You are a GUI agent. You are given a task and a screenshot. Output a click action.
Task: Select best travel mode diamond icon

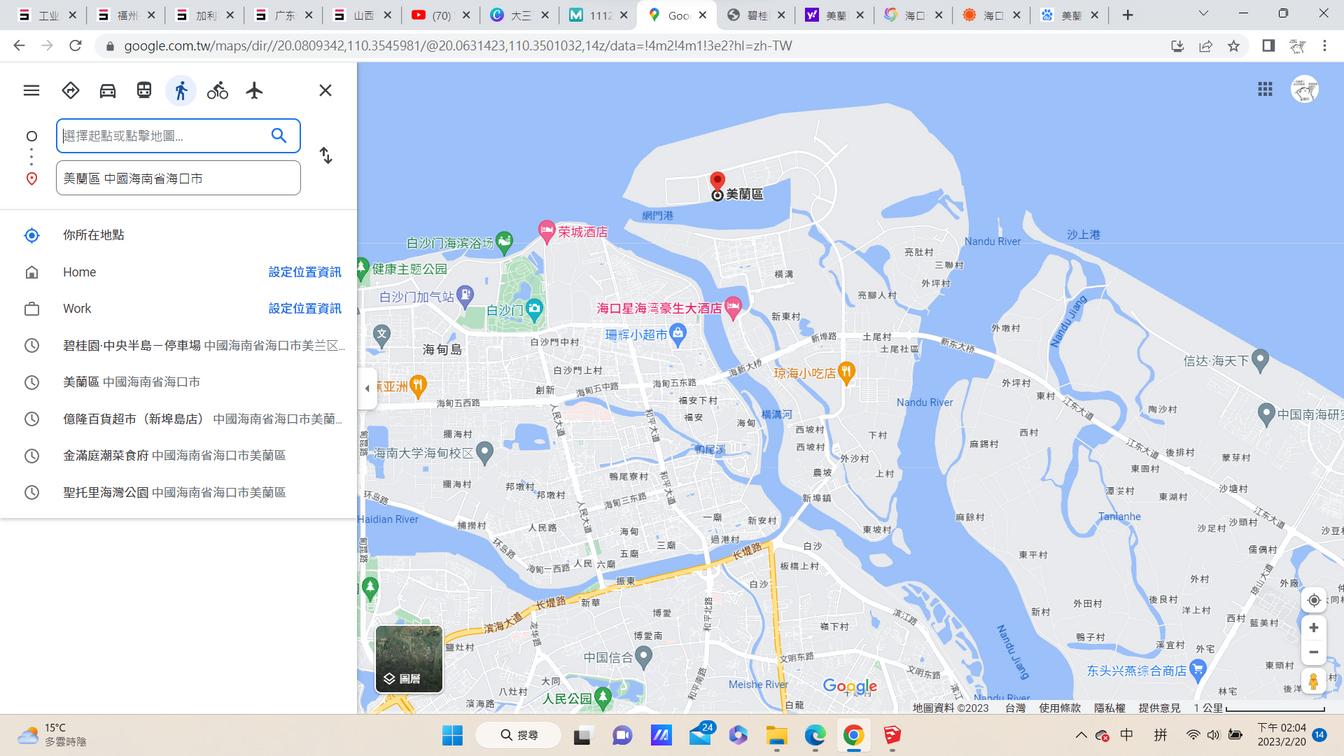(70, 90)
